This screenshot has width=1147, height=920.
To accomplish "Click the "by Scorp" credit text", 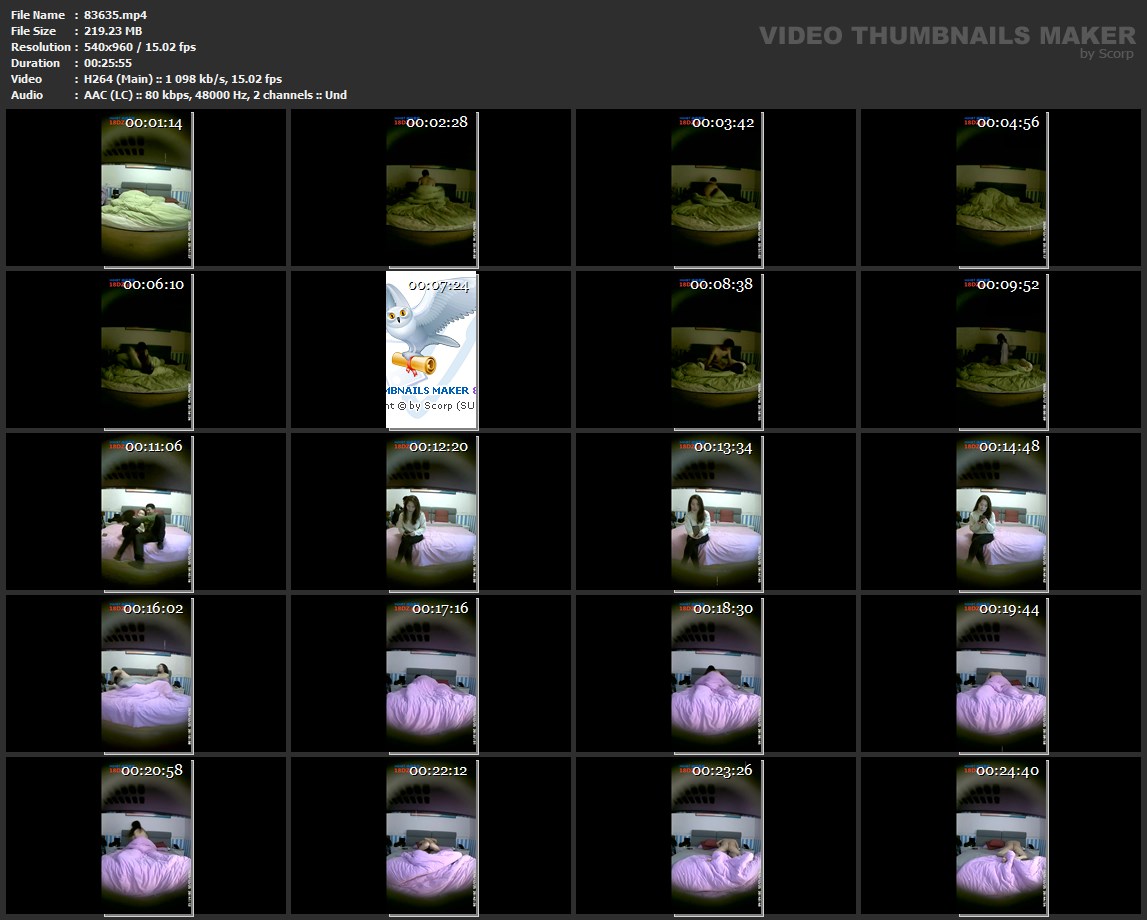I will (x=1106, y=54).
